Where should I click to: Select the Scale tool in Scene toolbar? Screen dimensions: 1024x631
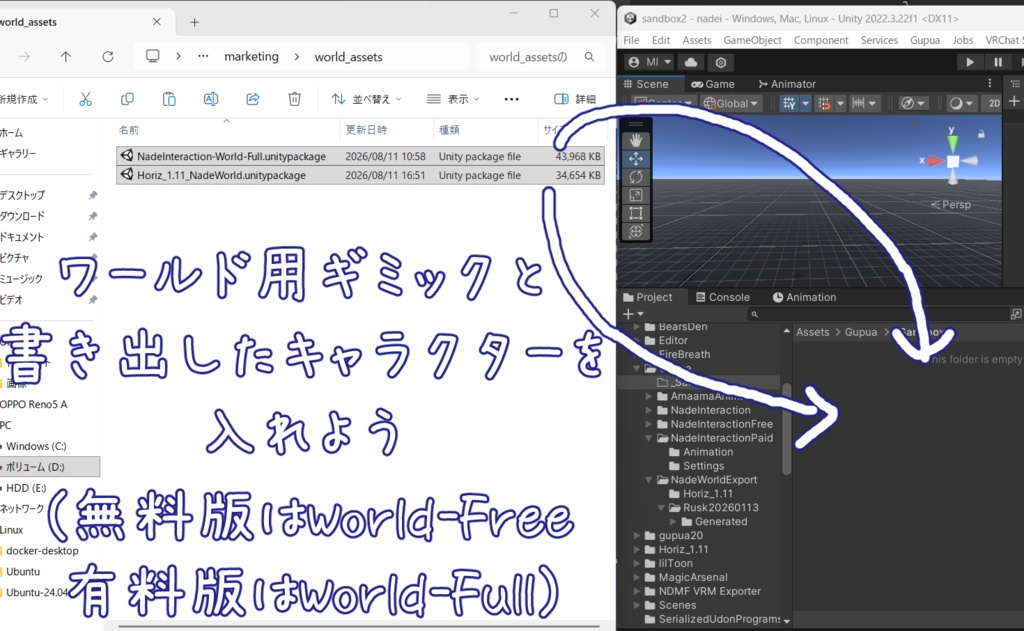click(635, 195)
